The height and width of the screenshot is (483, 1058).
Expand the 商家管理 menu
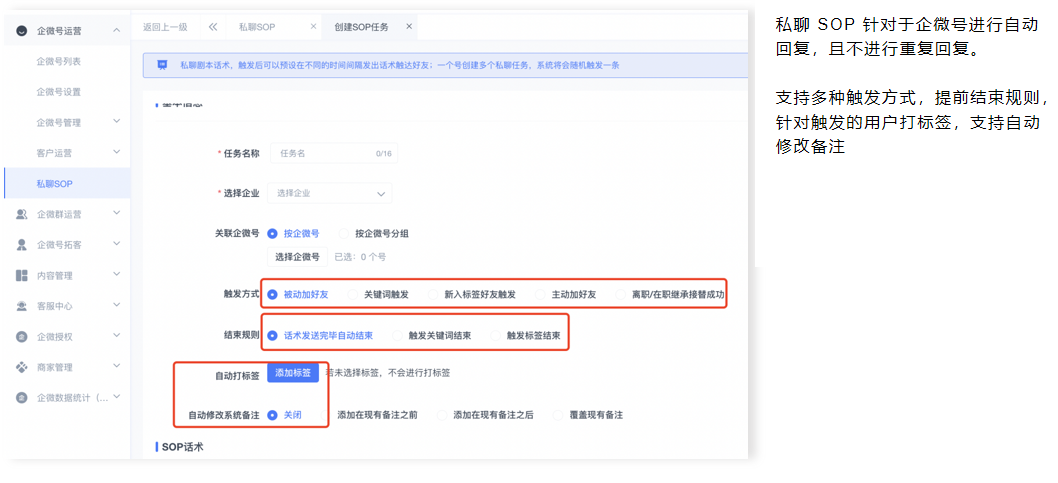pyautogui.click(x=117, y=367)
